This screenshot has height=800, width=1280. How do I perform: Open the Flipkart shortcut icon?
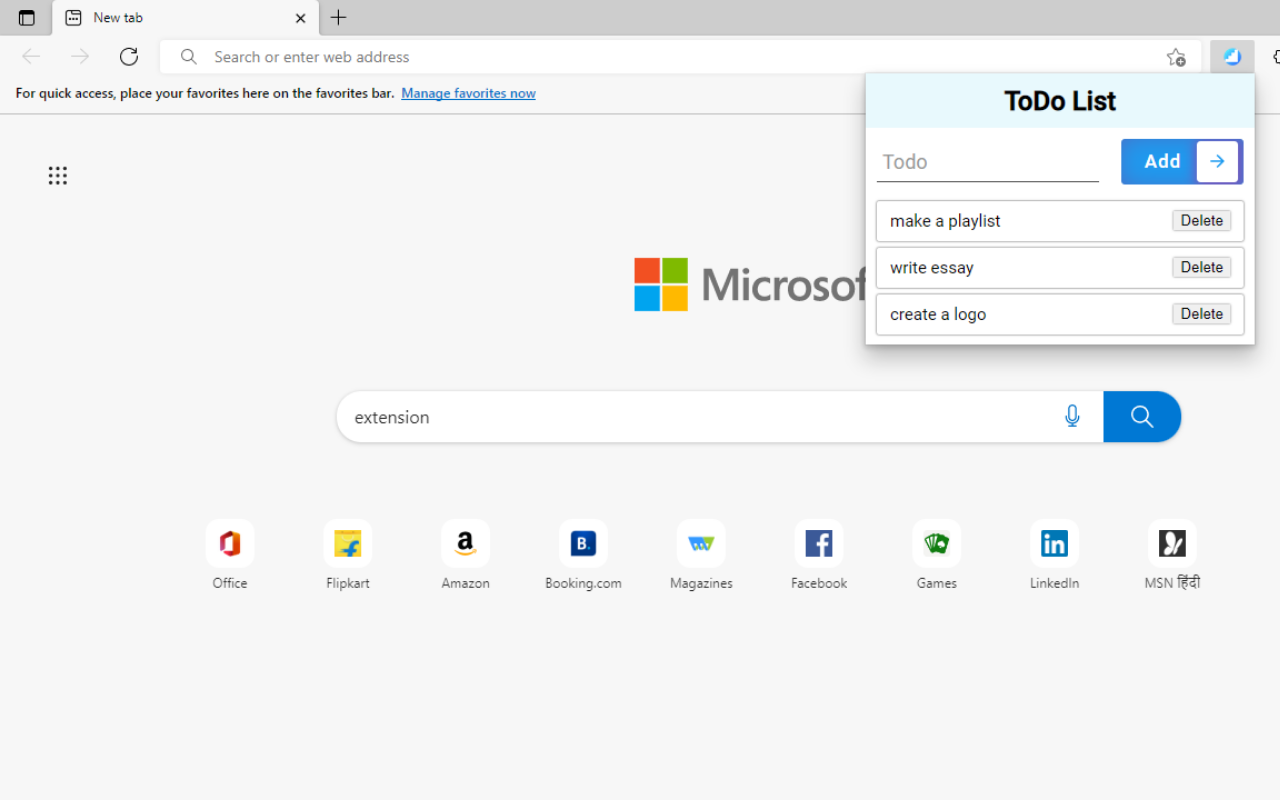348,544
